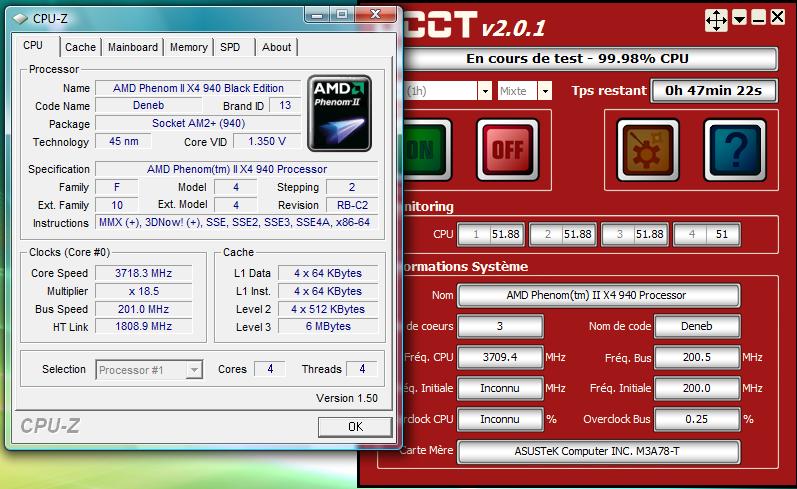Click the Nom de code Deneb field
Screen dimensions: 797x489
pos(697,326)
